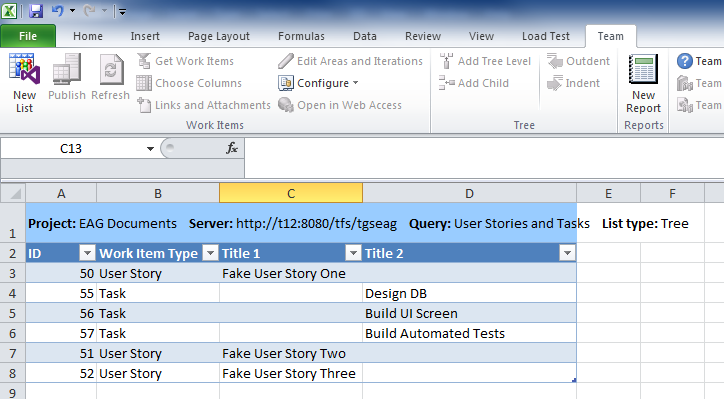Select row 3 header

13,273
